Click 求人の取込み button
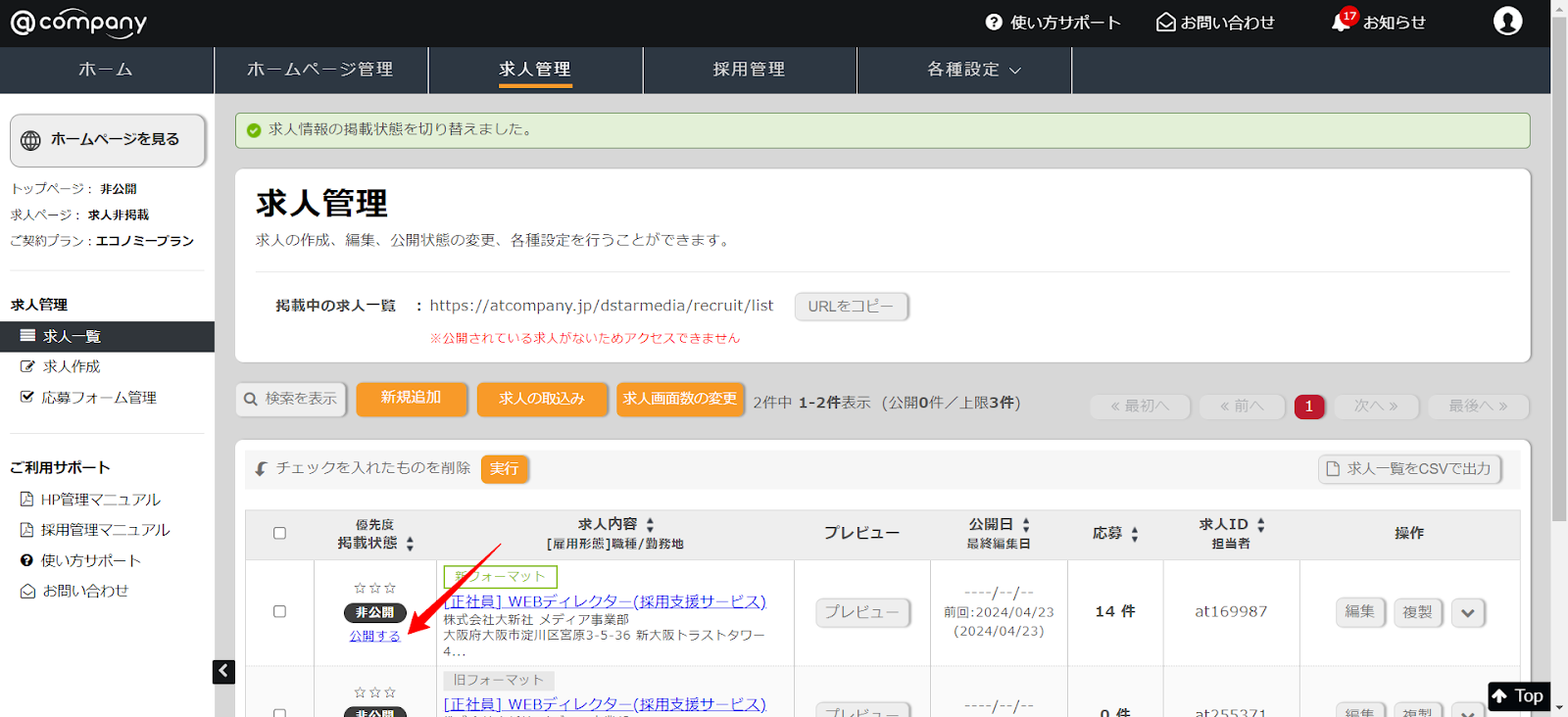1568x717 pixels. click(x=542, y=399)
